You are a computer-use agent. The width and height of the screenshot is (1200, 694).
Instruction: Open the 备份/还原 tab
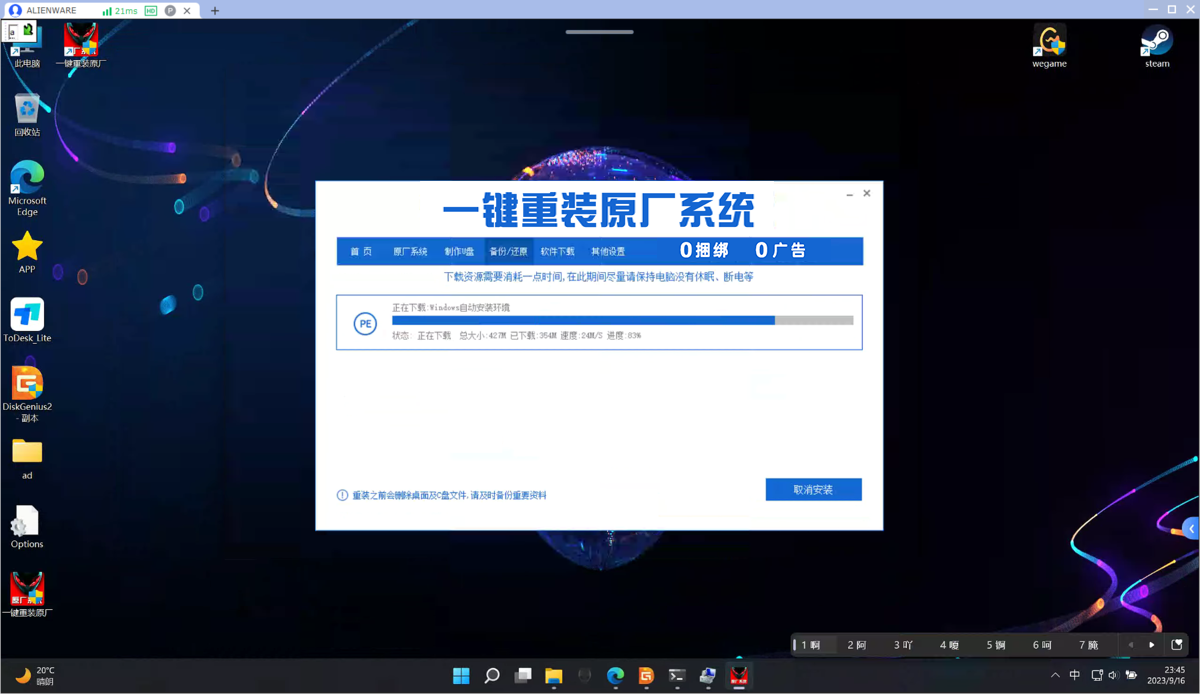point(509,251)
